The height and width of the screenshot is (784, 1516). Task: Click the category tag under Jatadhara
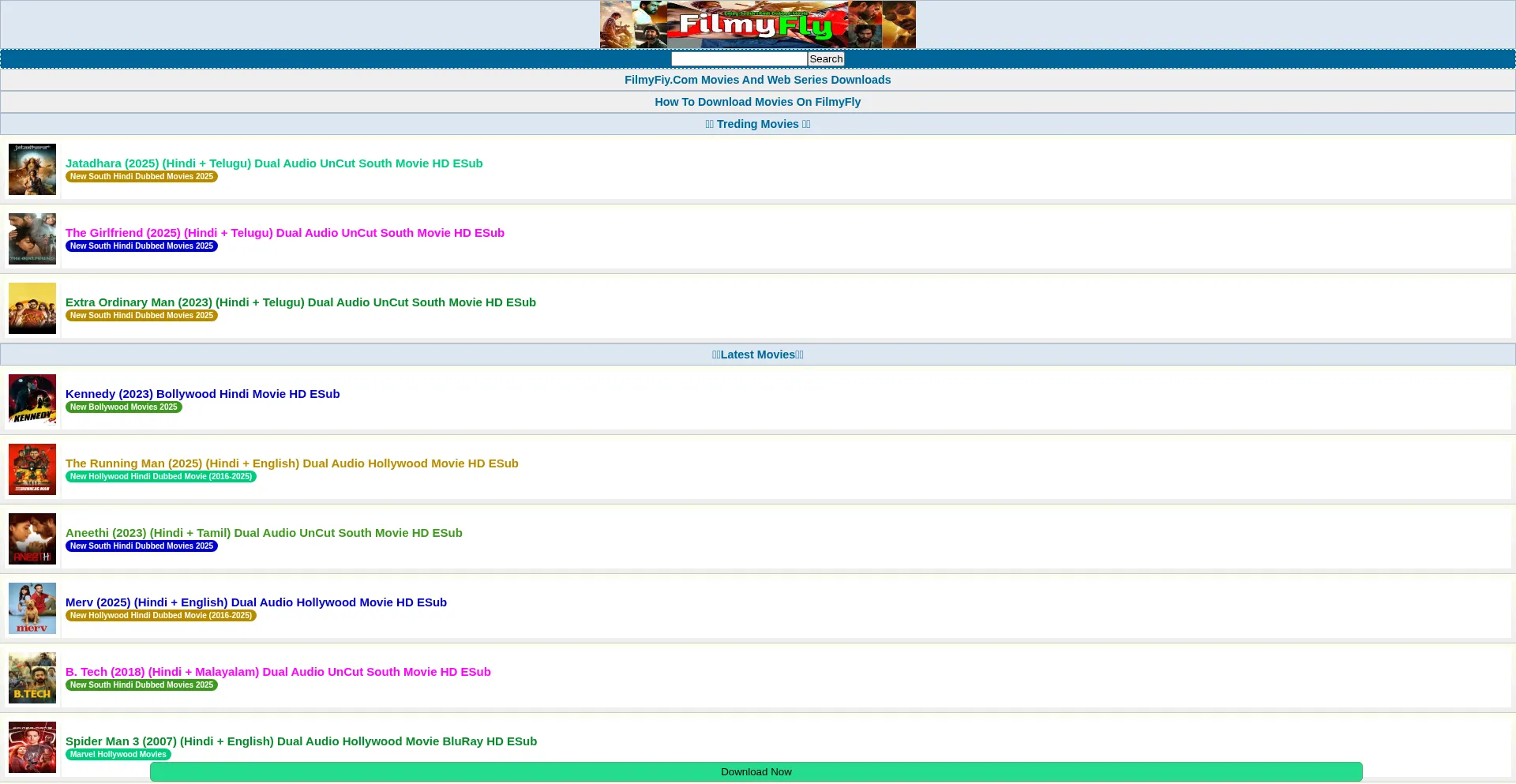(x=141, y=177)
